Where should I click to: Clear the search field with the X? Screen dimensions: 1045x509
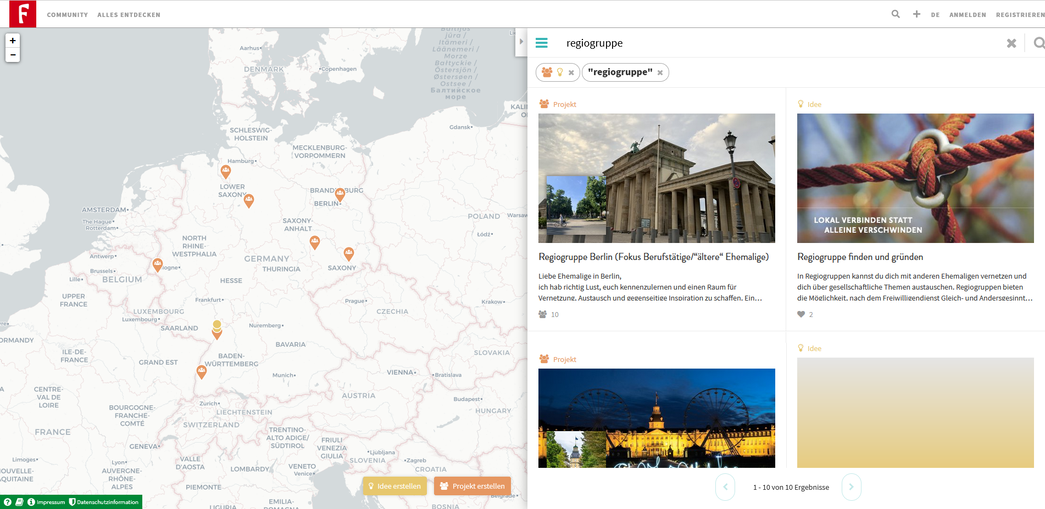[1011, 43]
